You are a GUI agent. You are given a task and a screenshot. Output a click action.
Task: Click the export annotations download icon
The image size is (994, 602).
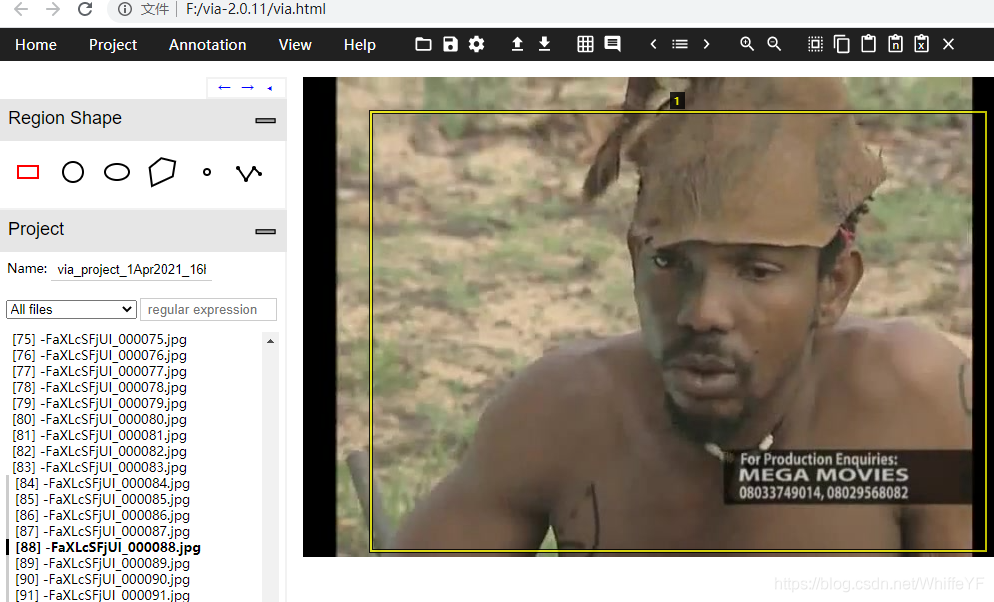tap(544, 44)
